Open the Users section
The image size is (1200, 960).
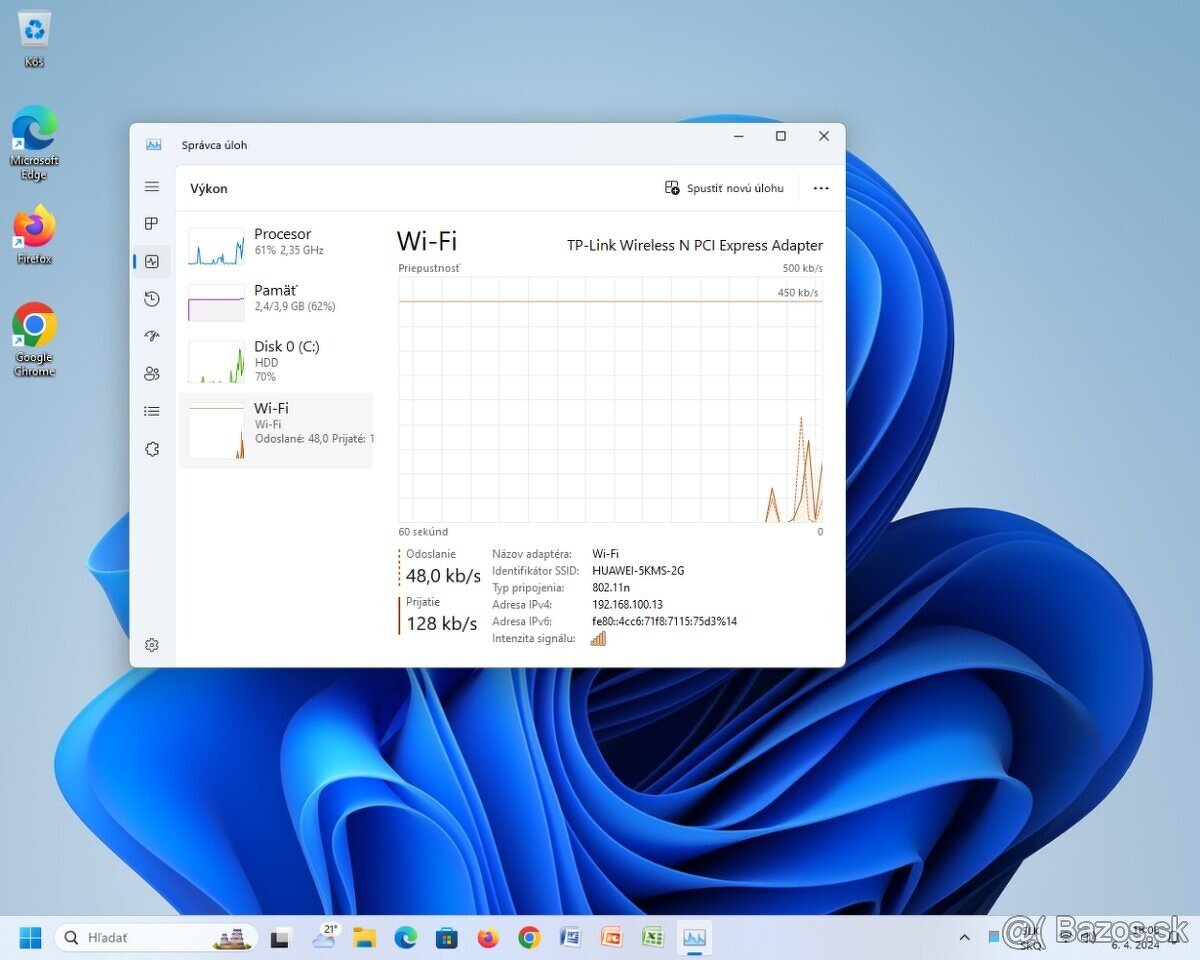[152, 373]
